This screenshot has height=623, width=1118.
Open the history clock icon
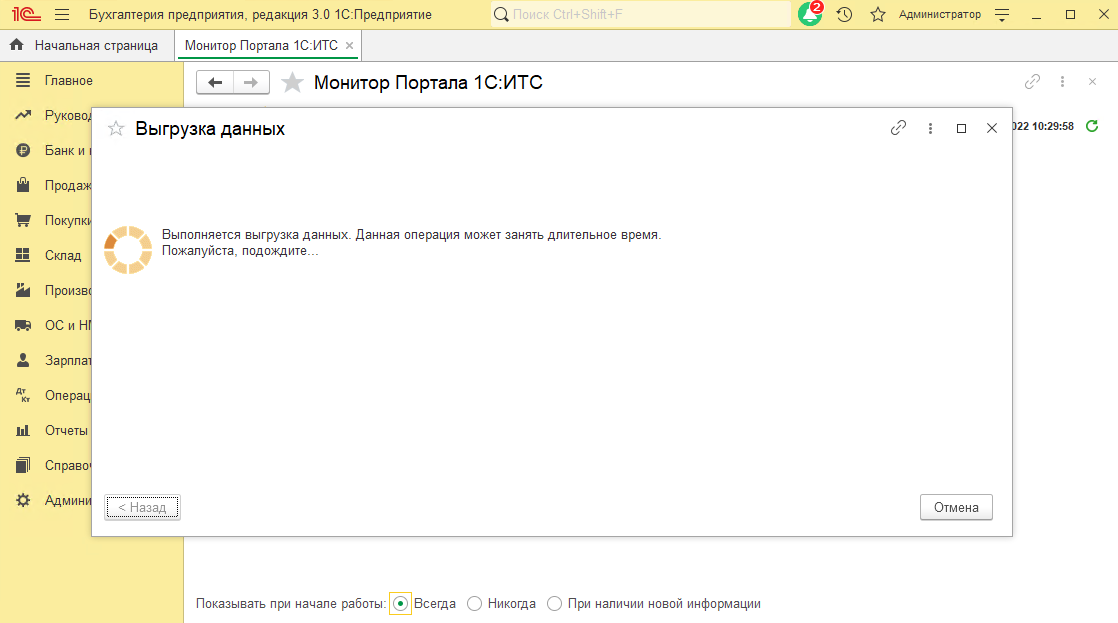(844, 15)
